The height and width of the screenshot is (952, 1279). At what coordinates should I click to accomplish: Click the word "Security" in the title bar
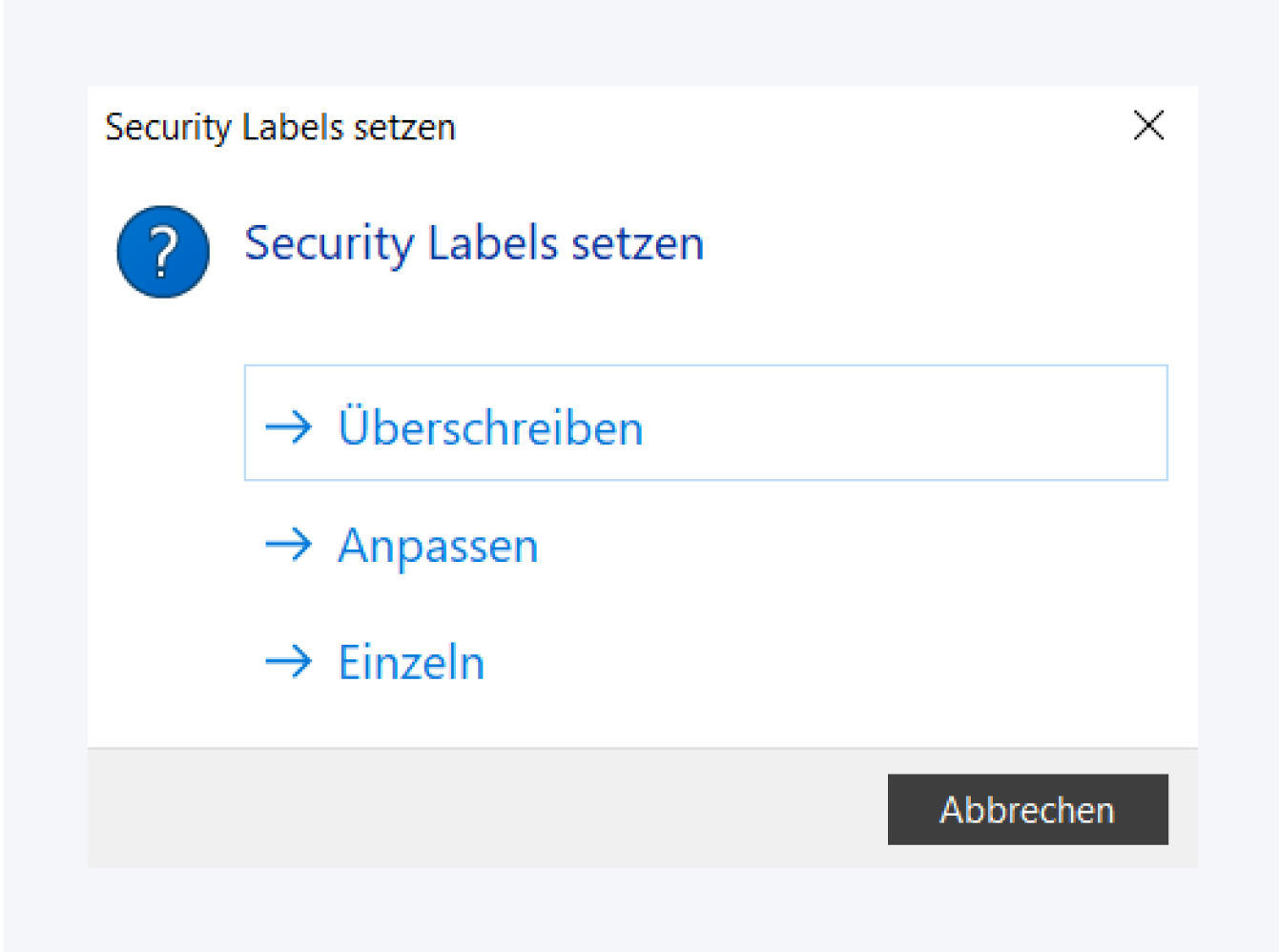(168, 127)
